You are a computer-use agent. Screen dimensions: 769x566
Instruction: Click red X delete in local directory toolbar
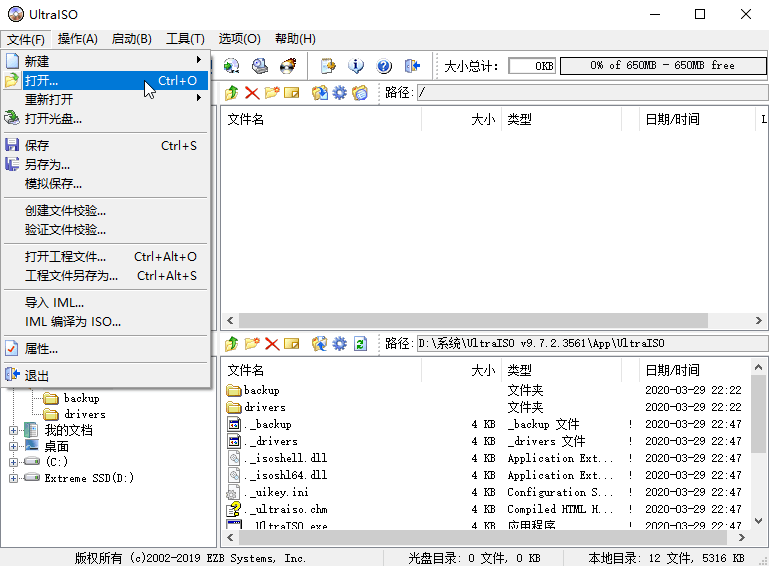point(272,344)
